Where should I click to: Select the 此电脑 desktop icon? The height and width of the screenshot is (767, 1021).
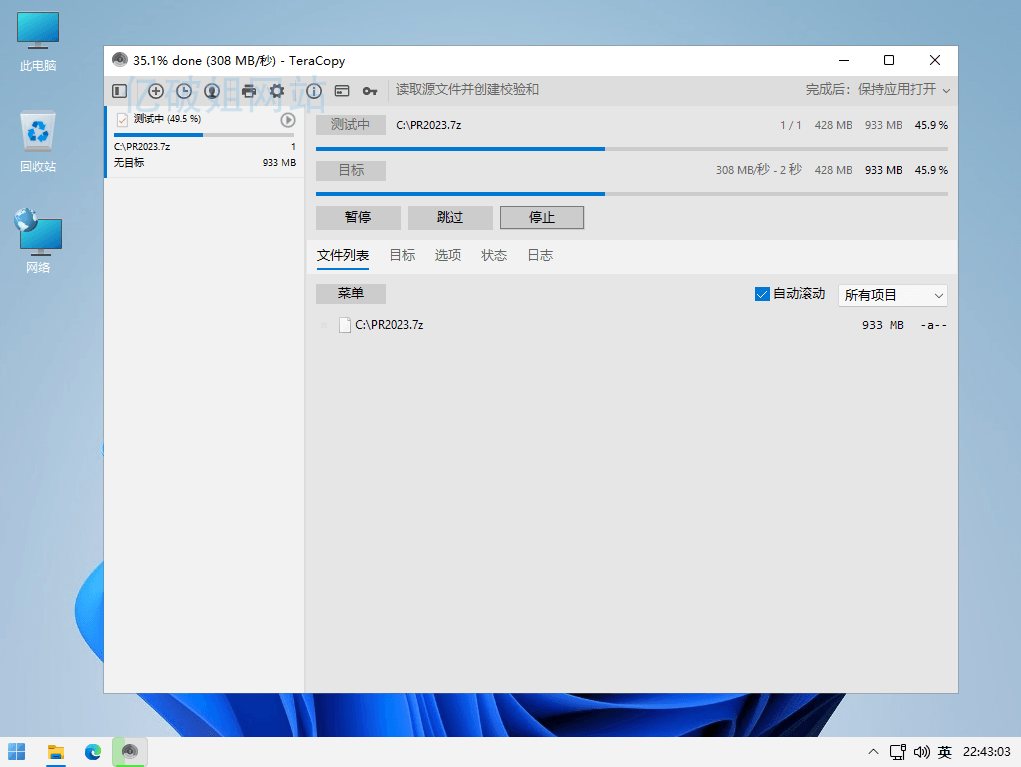coord(38,42)
